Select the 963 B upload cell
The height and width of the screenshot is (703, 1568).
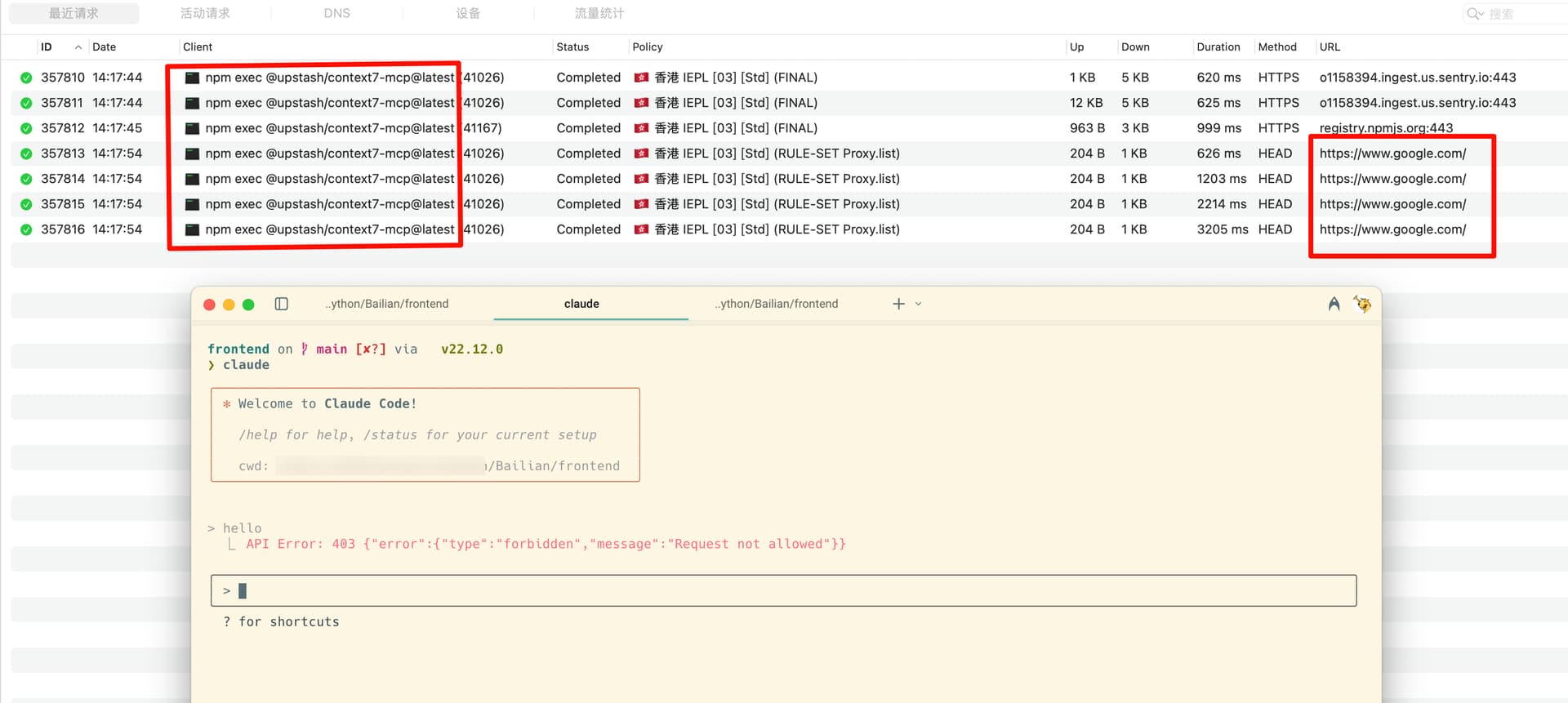point(1087,128)
